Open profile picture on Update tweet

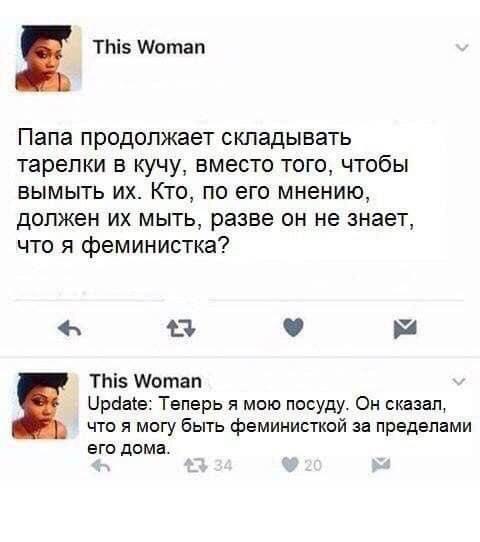tap(45, 406)
